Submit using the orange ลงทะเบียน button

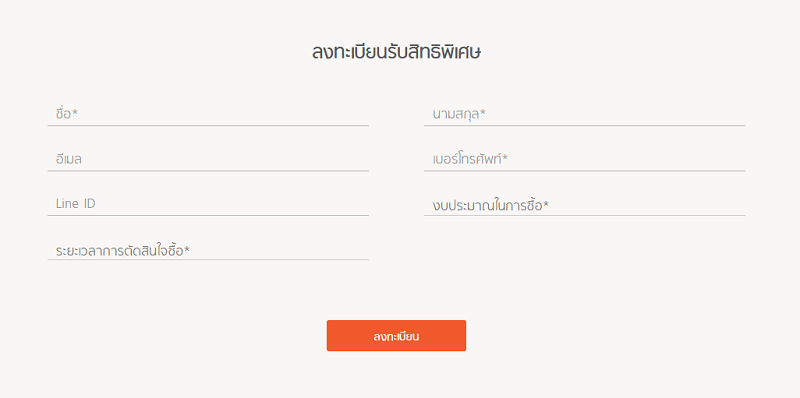pyautogui.click(x=396, y=336)
